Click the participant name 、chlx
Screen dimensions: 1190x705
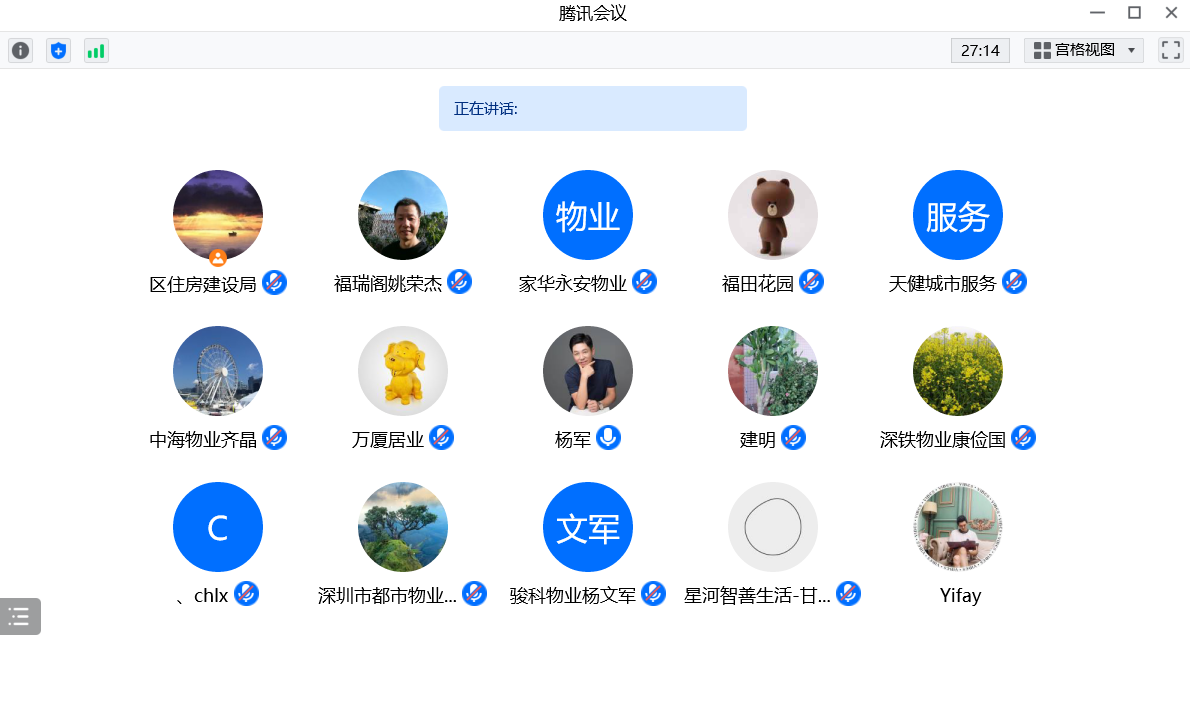click(x=202, y=596)
